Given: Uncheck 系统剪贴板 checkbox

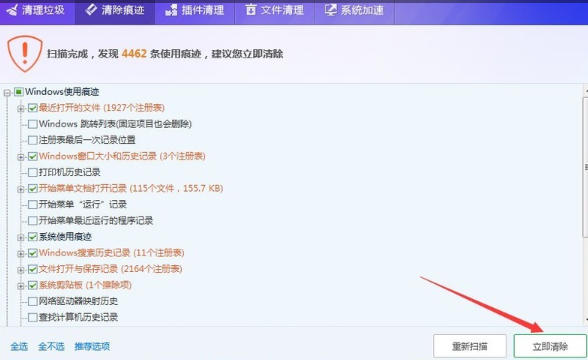Looking at the screenshot, I should pos(33,285).
